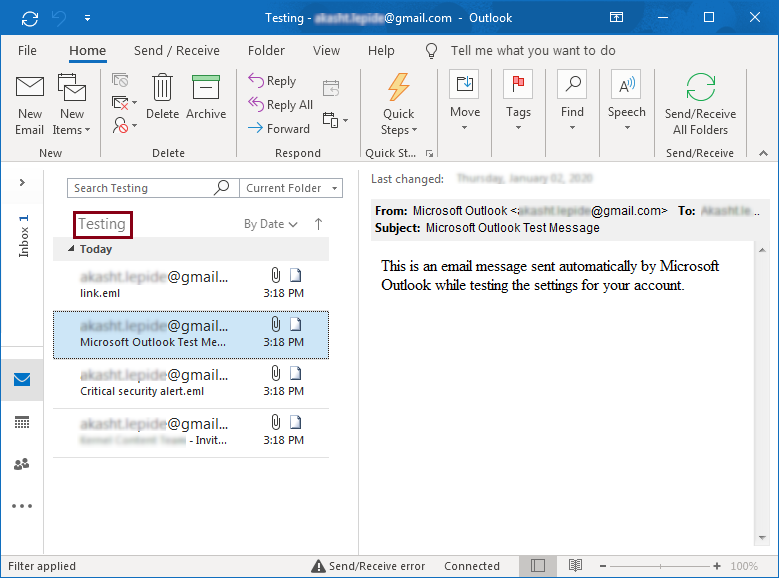Viewport: 779px width, 578px height.
Task: Click item type icon on Critical security alert.eml
Action: [x=296, y=373]
